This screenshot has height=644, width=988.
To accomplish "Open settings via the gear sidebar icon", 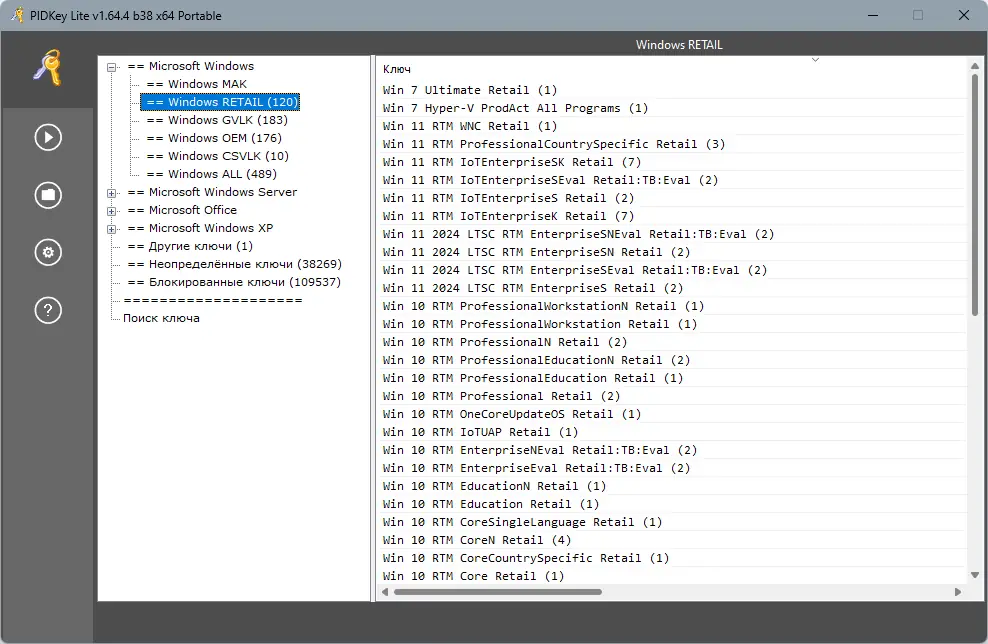I will click(x=48, y=253).
